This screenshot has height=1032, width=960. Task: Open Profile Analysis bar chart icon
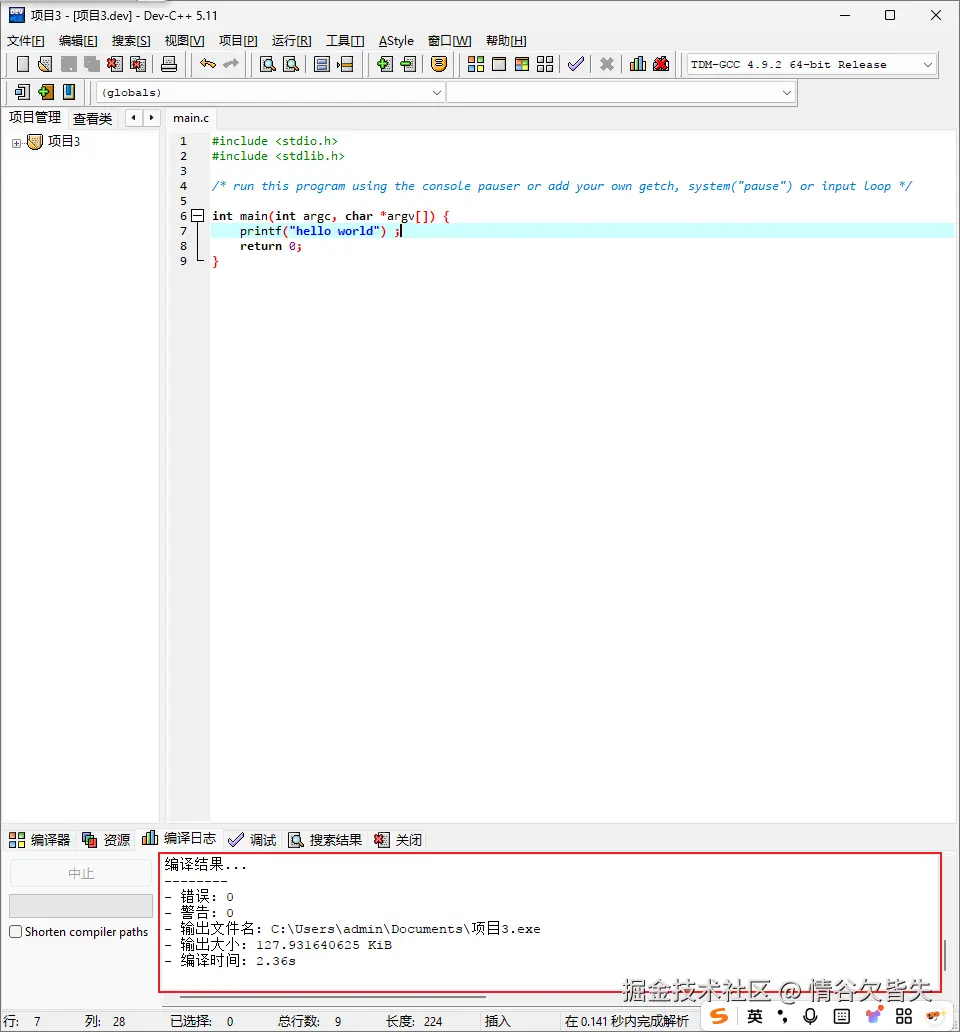(x=638, y=64)
